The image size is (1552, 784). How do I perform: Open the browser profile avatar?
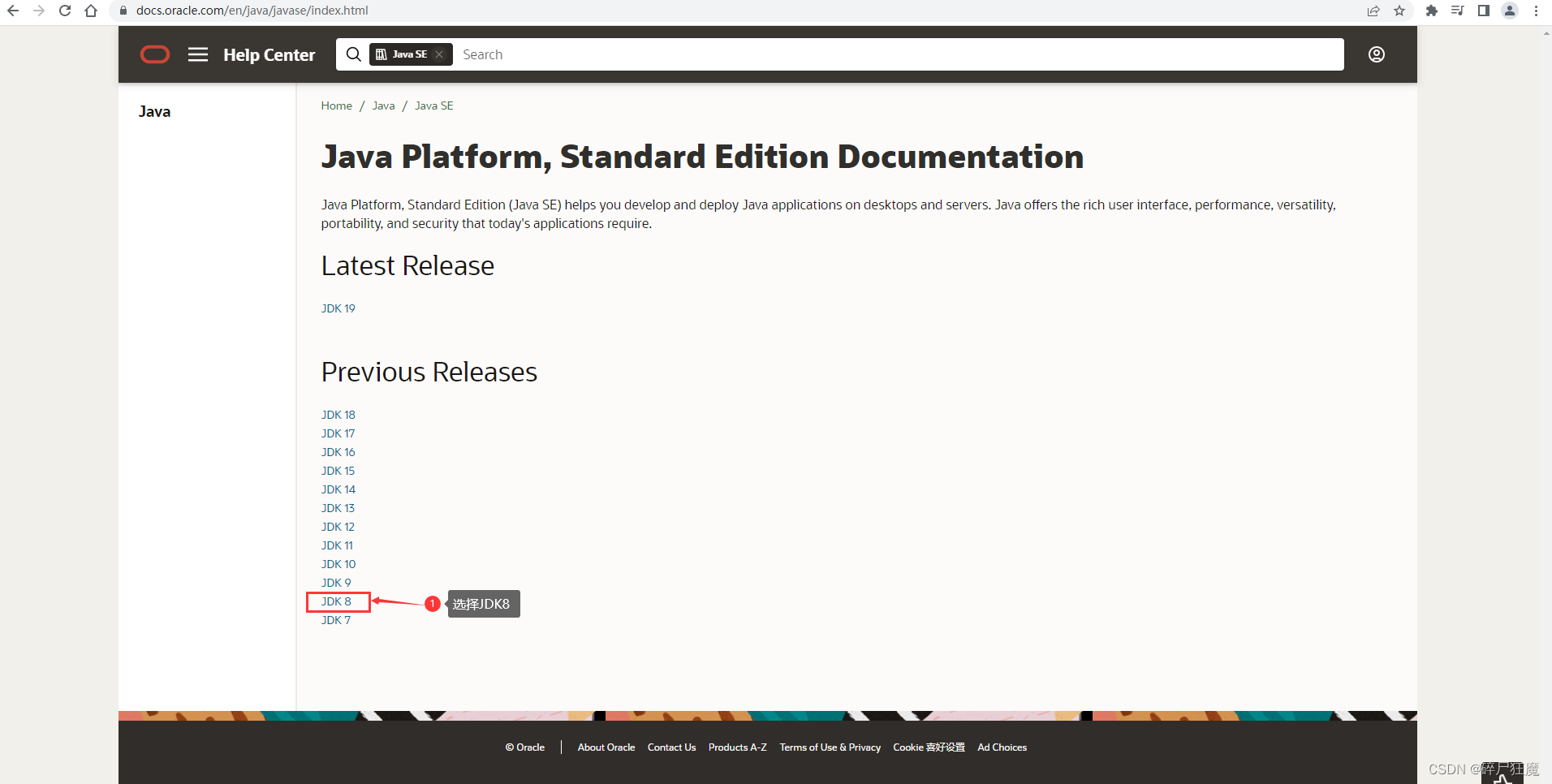click(x=1510, y=11)
